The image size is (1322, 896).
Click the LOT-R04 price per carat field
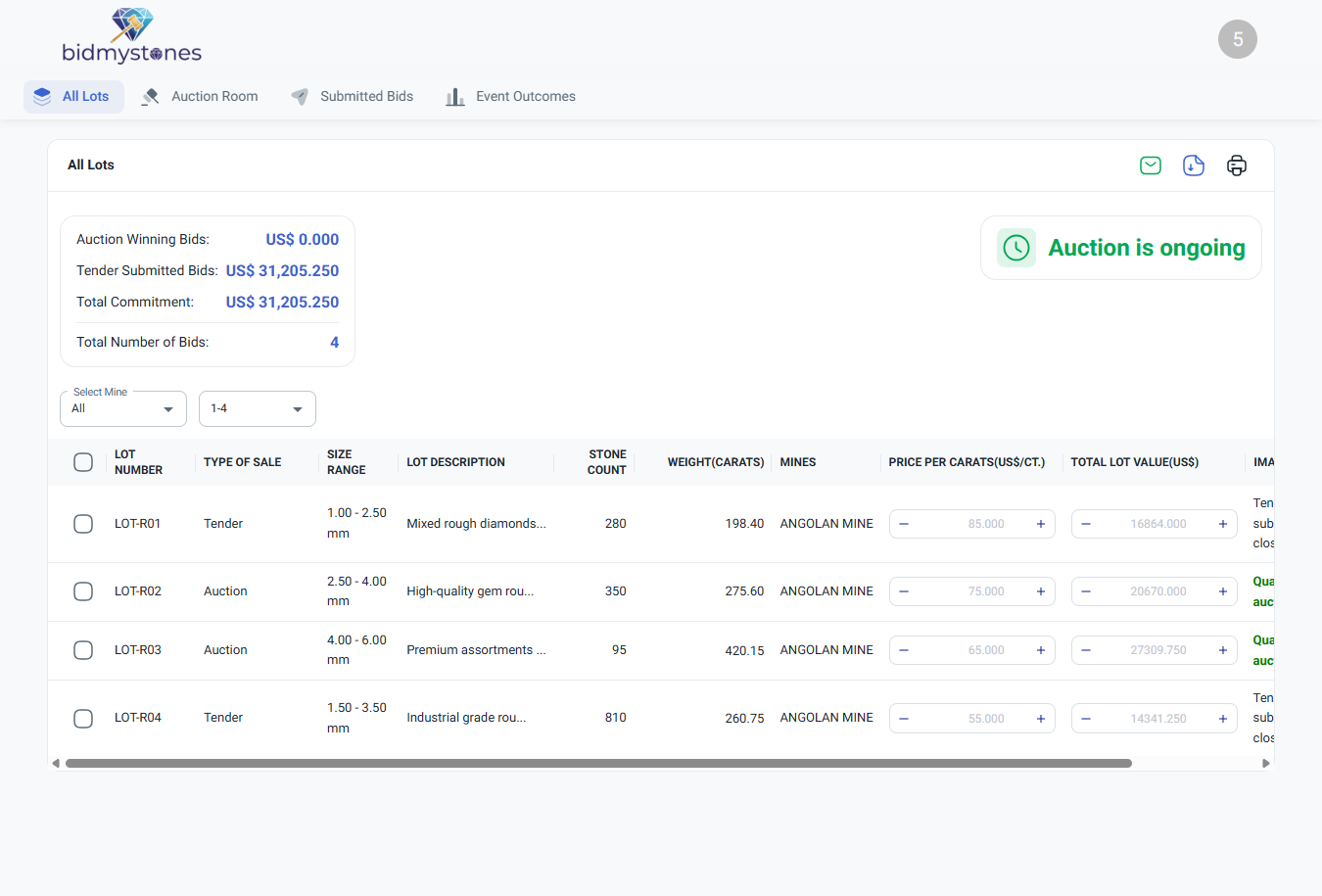point(972,719)
